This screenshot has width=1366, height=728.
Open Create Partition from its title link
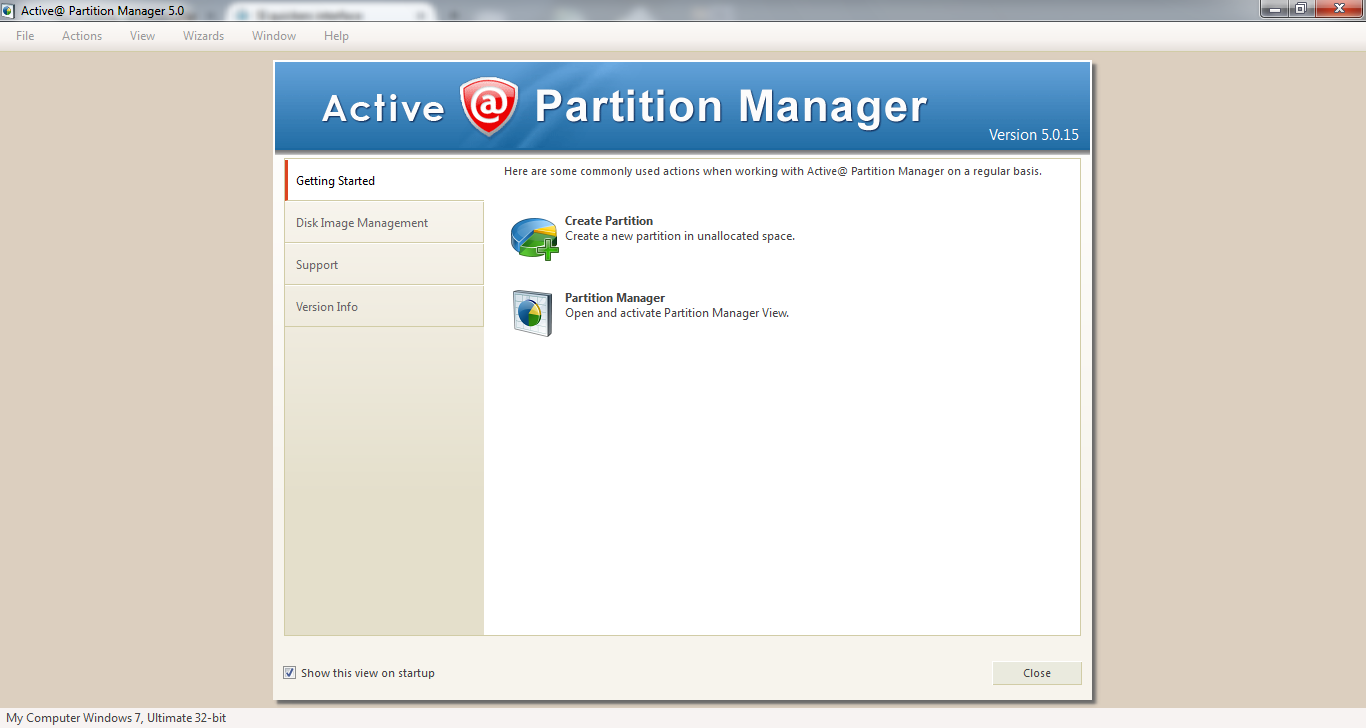(609, 221)
